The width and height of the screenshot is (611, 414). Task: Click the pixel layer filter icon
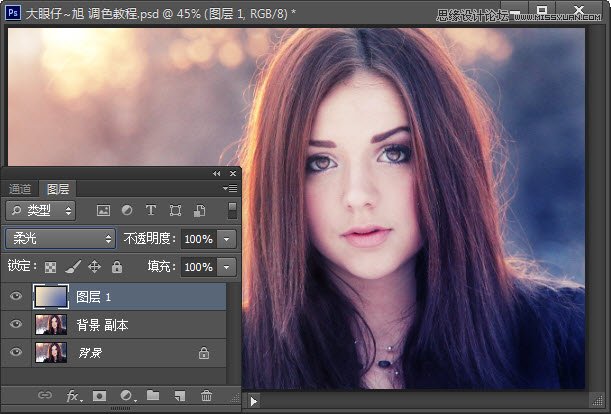click(102, 211)
